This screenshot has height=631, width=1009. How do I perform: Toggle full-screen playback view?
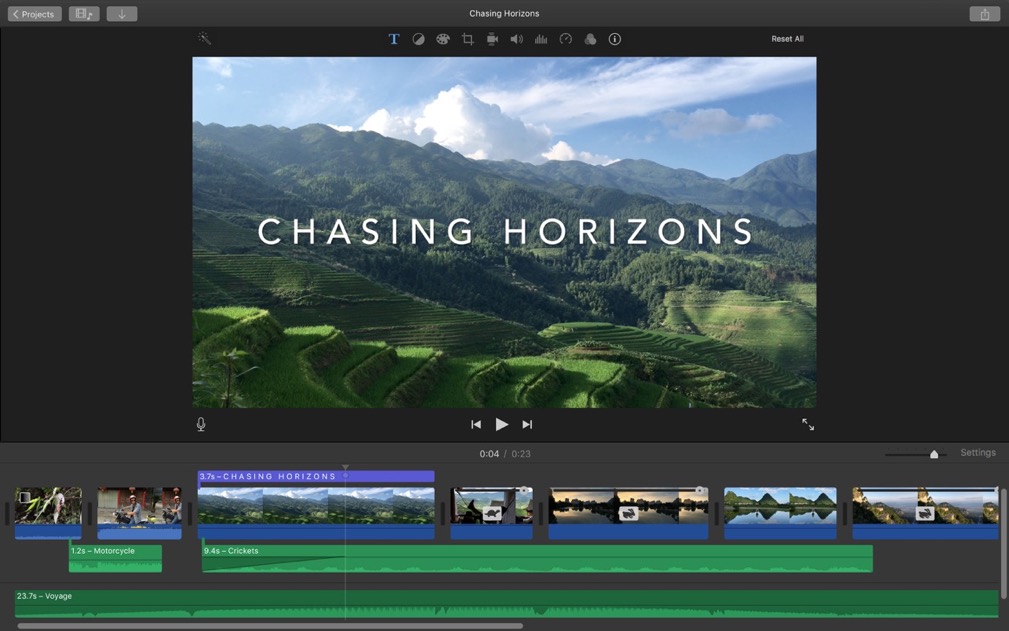pos(808,424)
